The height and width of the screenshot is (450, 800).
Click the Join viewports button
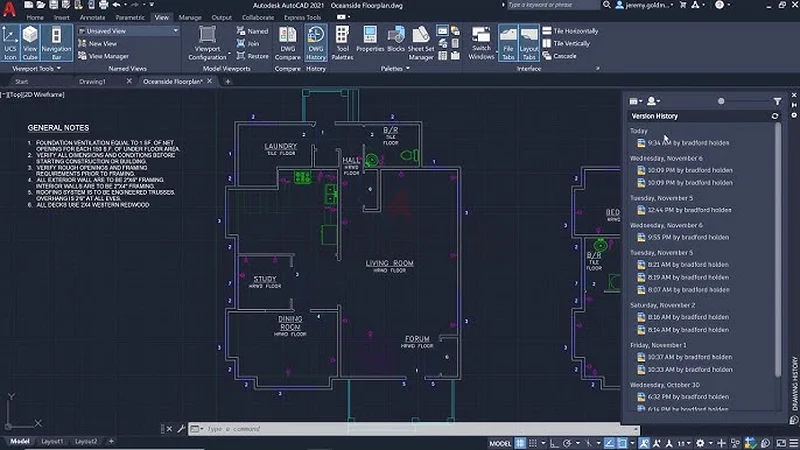248,44
